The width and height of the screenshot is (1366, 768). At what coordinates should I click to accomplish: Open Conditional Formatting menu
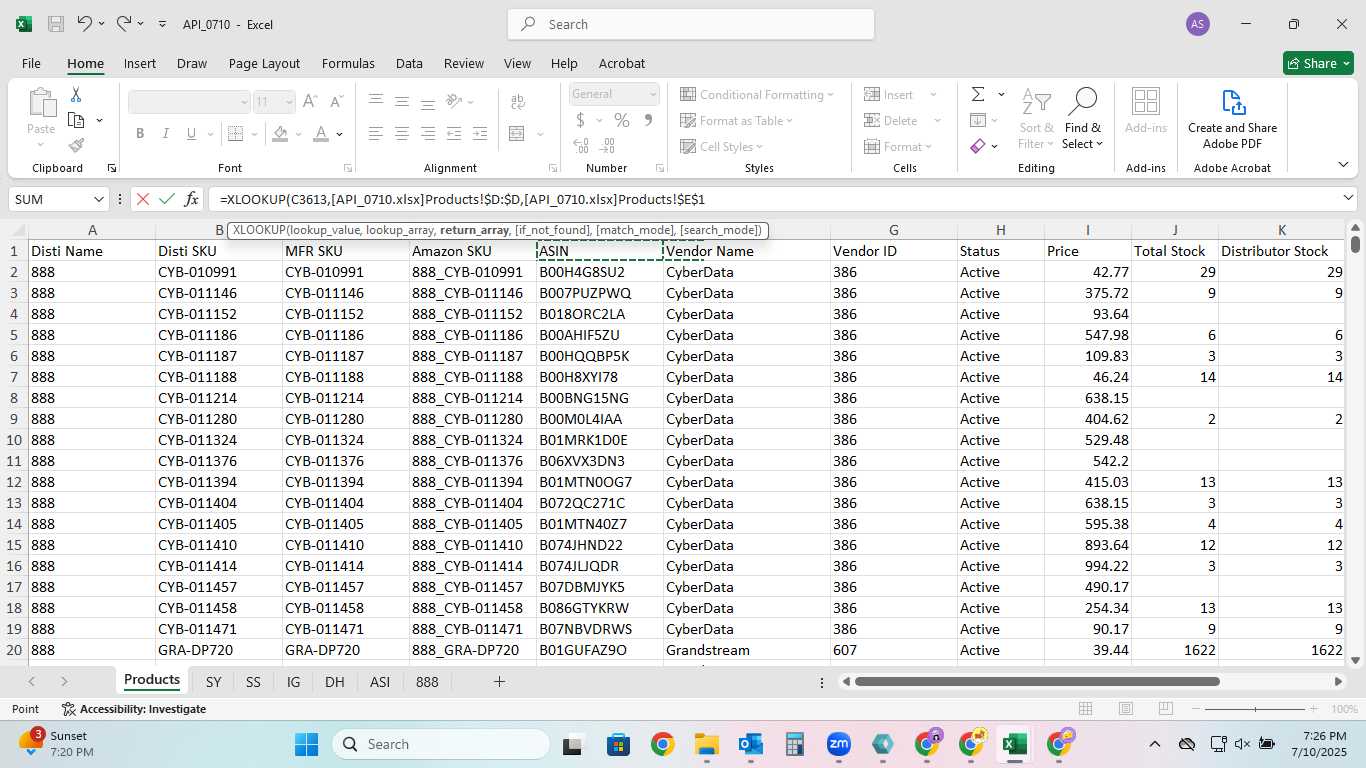pos(757,94)
